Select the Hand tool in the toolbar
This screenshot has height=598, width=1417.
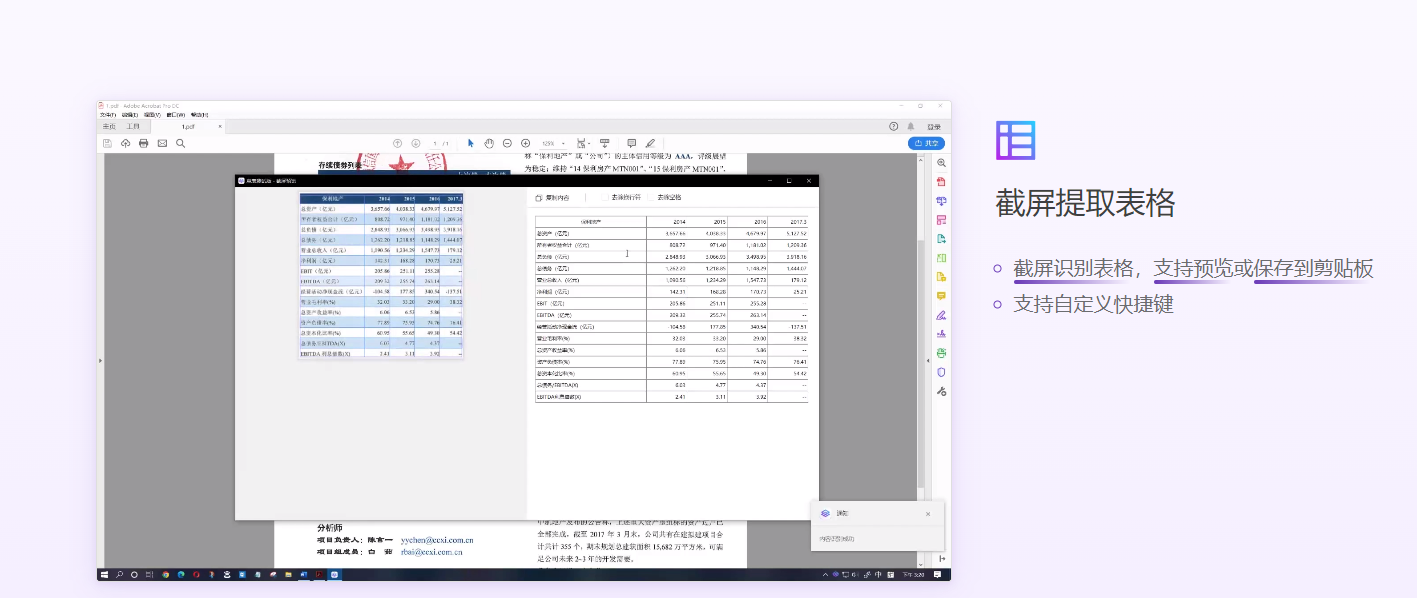[x=489, y=142]
